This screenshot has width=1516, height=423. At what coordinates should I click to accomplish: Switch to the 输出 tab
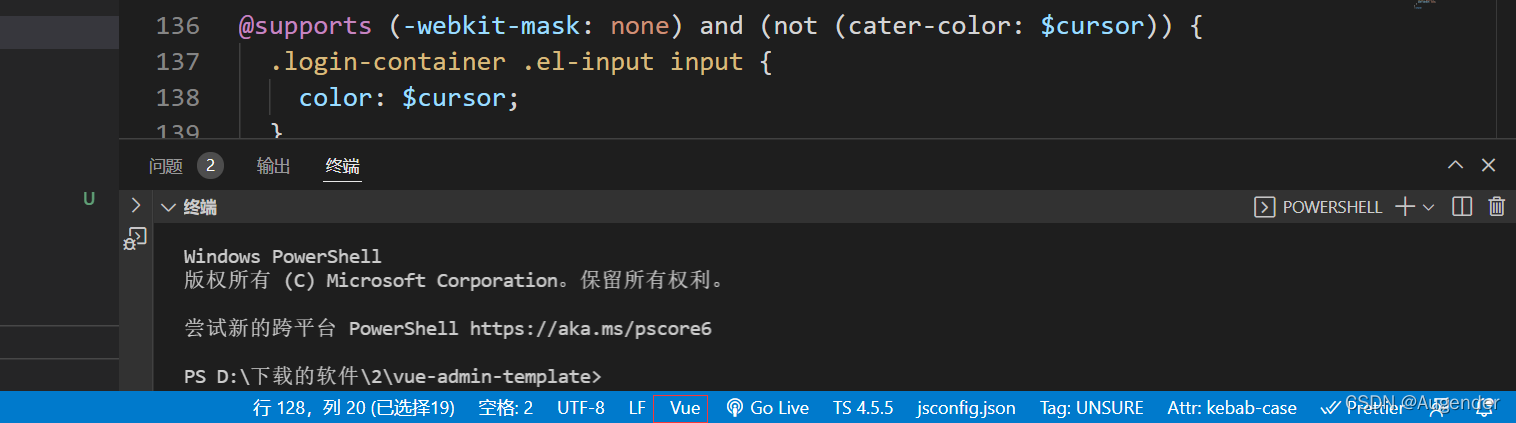pyautogui.click(x=273, y=166)
